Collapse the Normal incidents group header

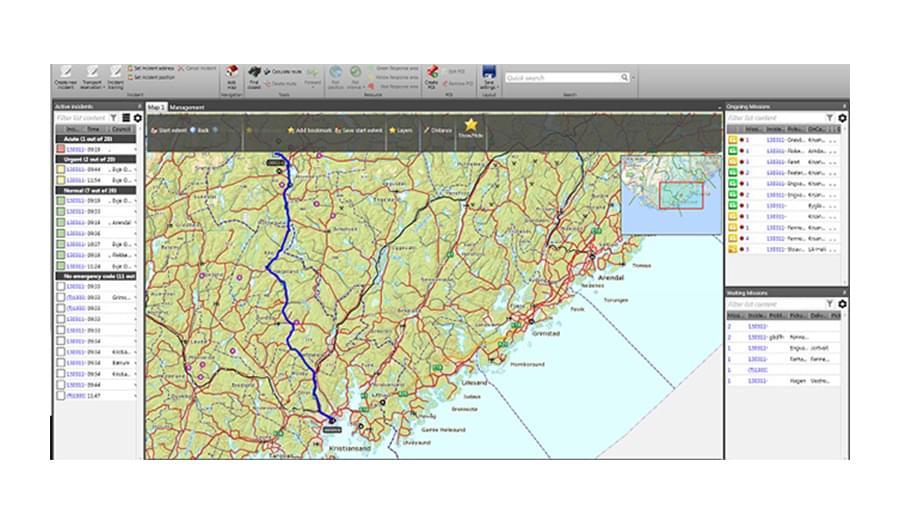coord(95,191)
